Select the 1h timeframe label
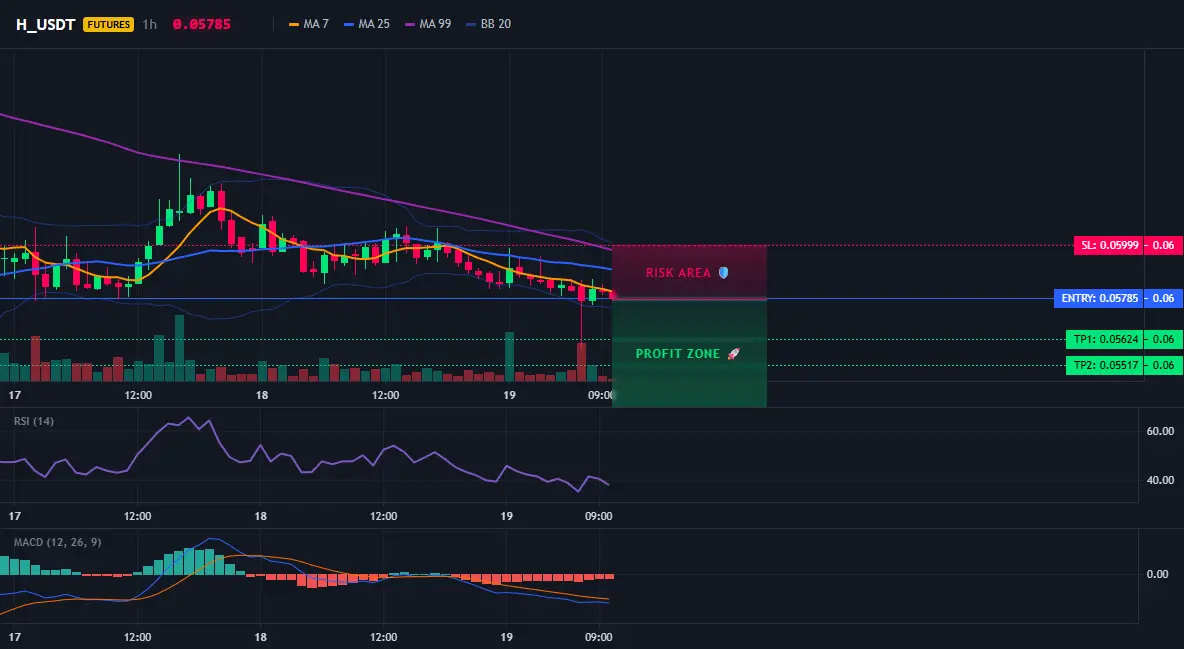The width and height of the screenshot is (1184, 649). (x=150, y=24)
